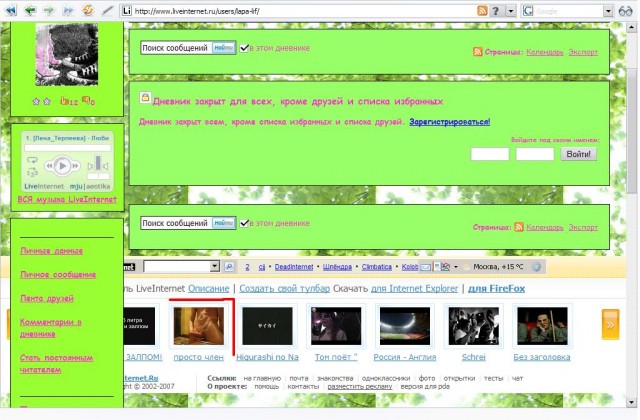Click the rewind to first page button
Viewport: 640px width, 420px height.
tap(11, 10)
